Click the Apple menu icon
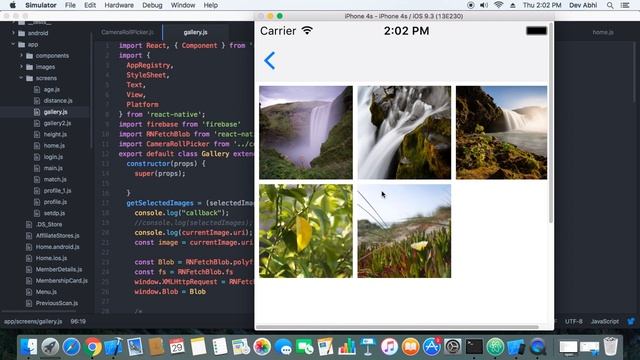The width and height of the screenshot is (640, 360). 13,5
